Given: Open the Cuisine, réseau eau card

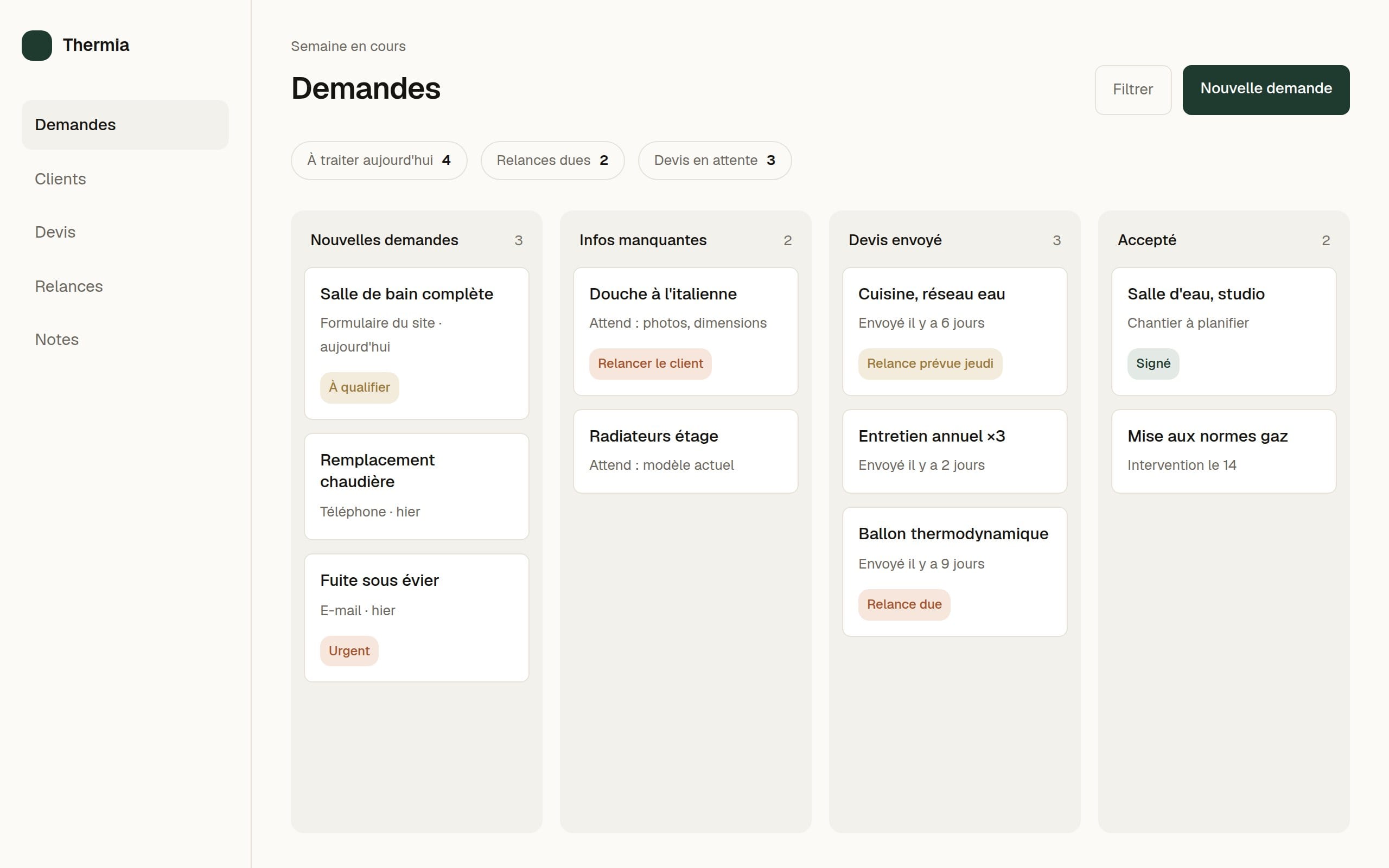Looking at the screenshot, I should click(954, 331).
